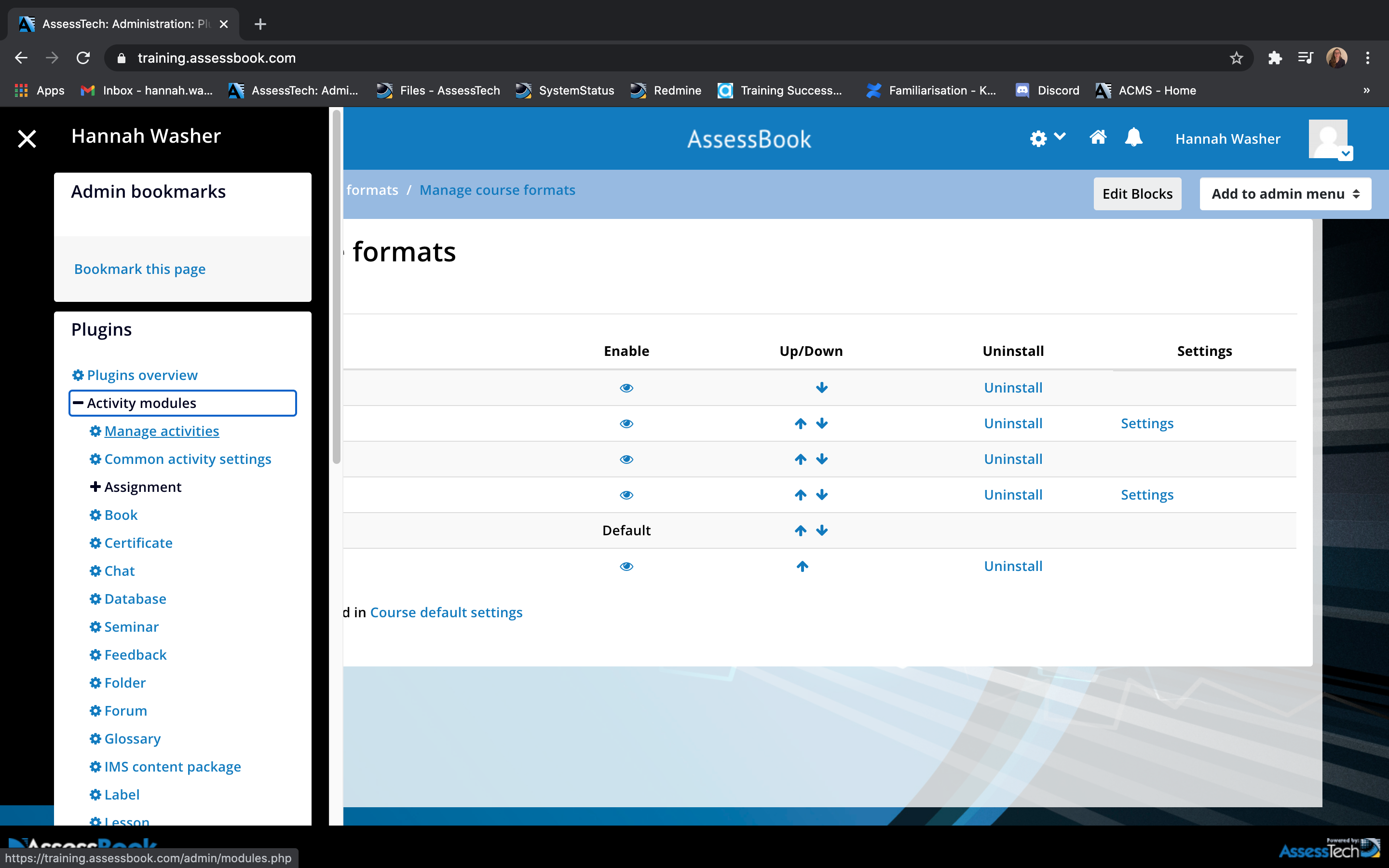This screenshot has height=868, width=1389.
Task: Move third format row up
Action: click(801, 459)
